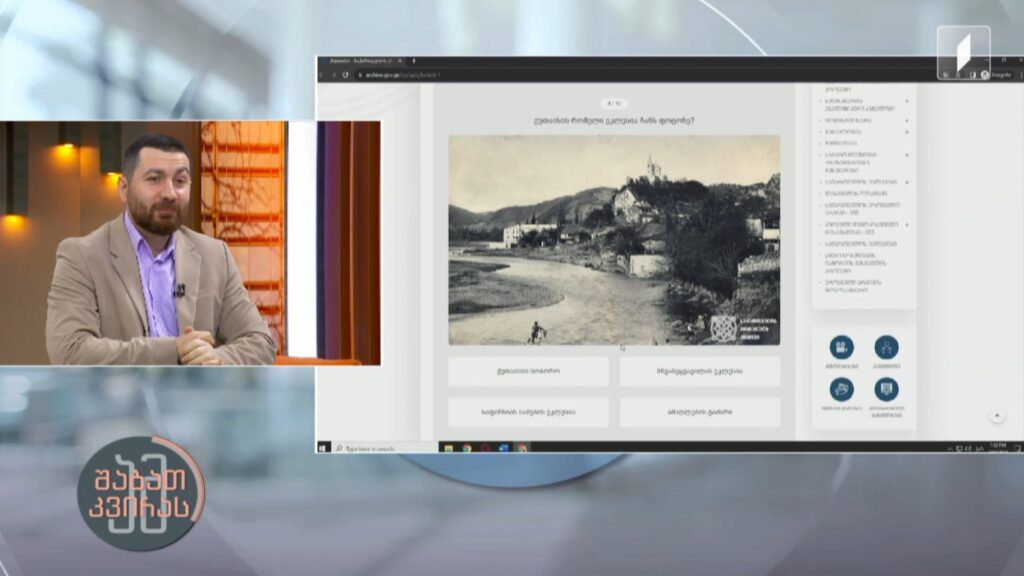Choose the answer ბაგრატის ტაძარი
Image resolution: width=1024 pixels, height=576 pixels.
pyautogui.click(x=699, y=412)
